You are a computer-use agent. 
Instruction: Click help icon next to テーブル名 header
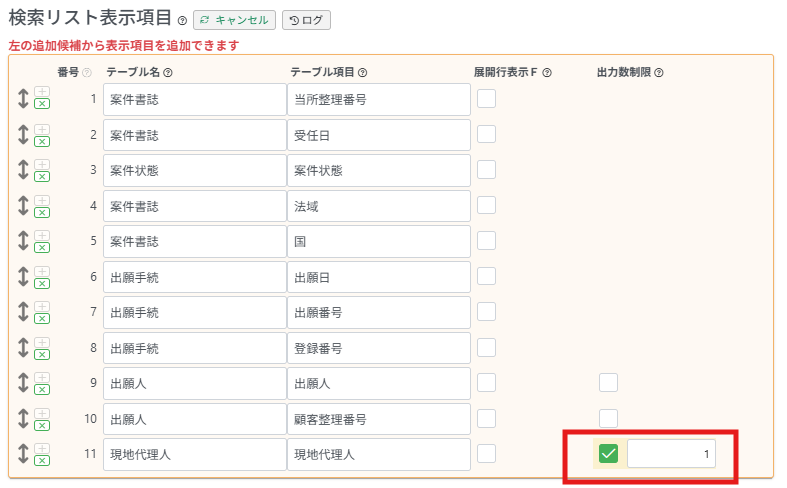tap(168, 72)
